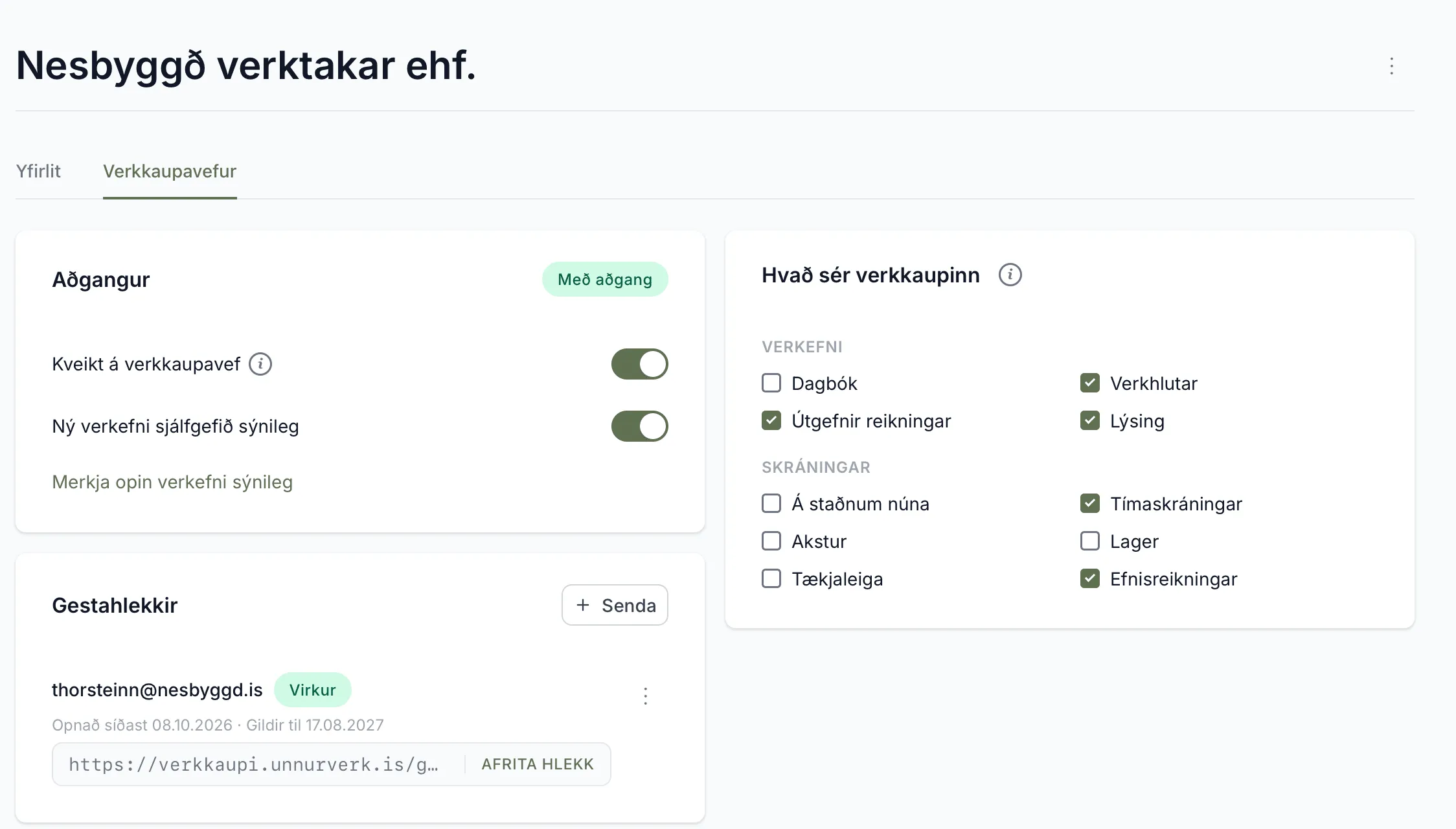Open the page options three-dot menu
This screenshot has height=829, width=1456.
tap(1391, 66)
